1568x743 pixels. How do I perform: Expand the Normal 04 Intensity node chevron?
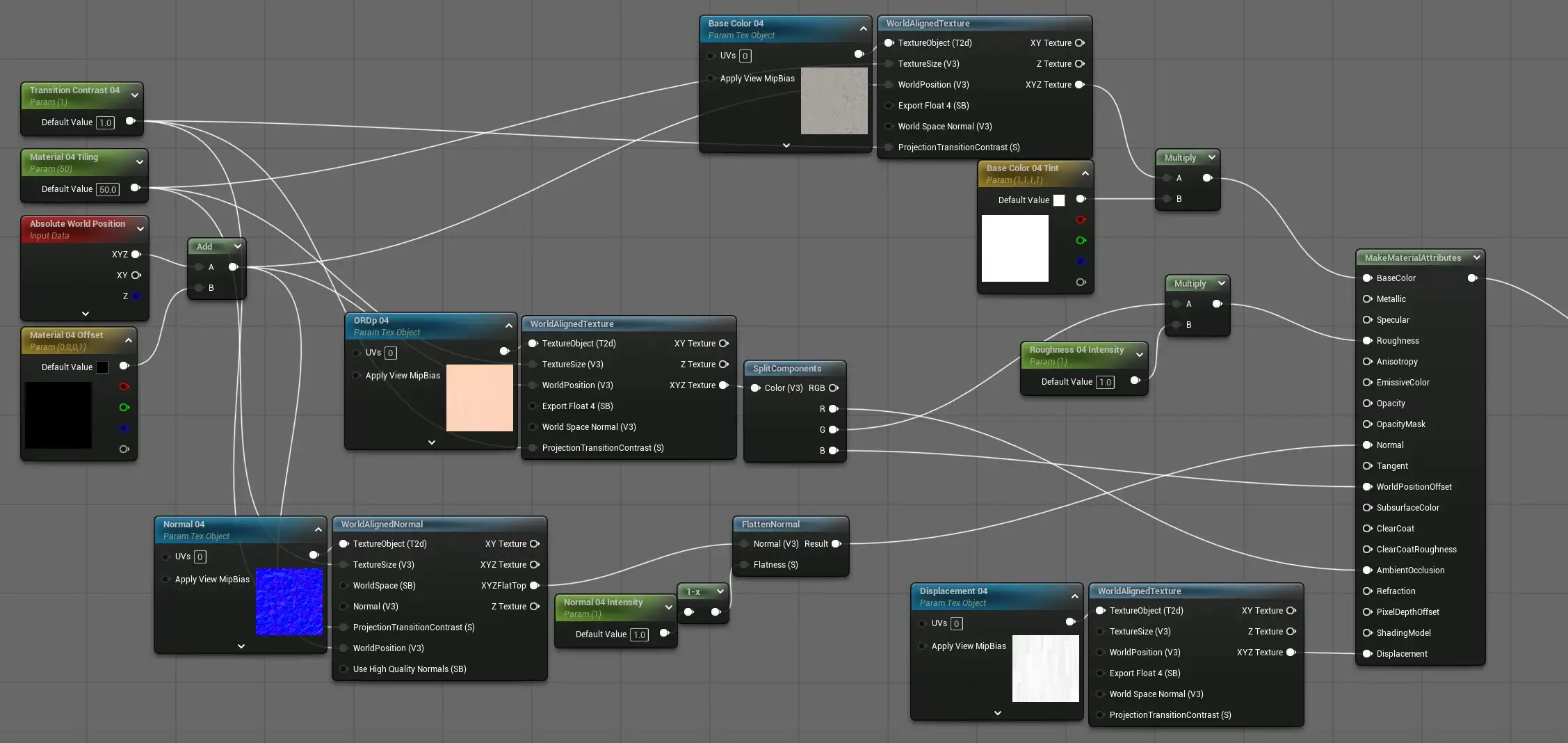669,607
